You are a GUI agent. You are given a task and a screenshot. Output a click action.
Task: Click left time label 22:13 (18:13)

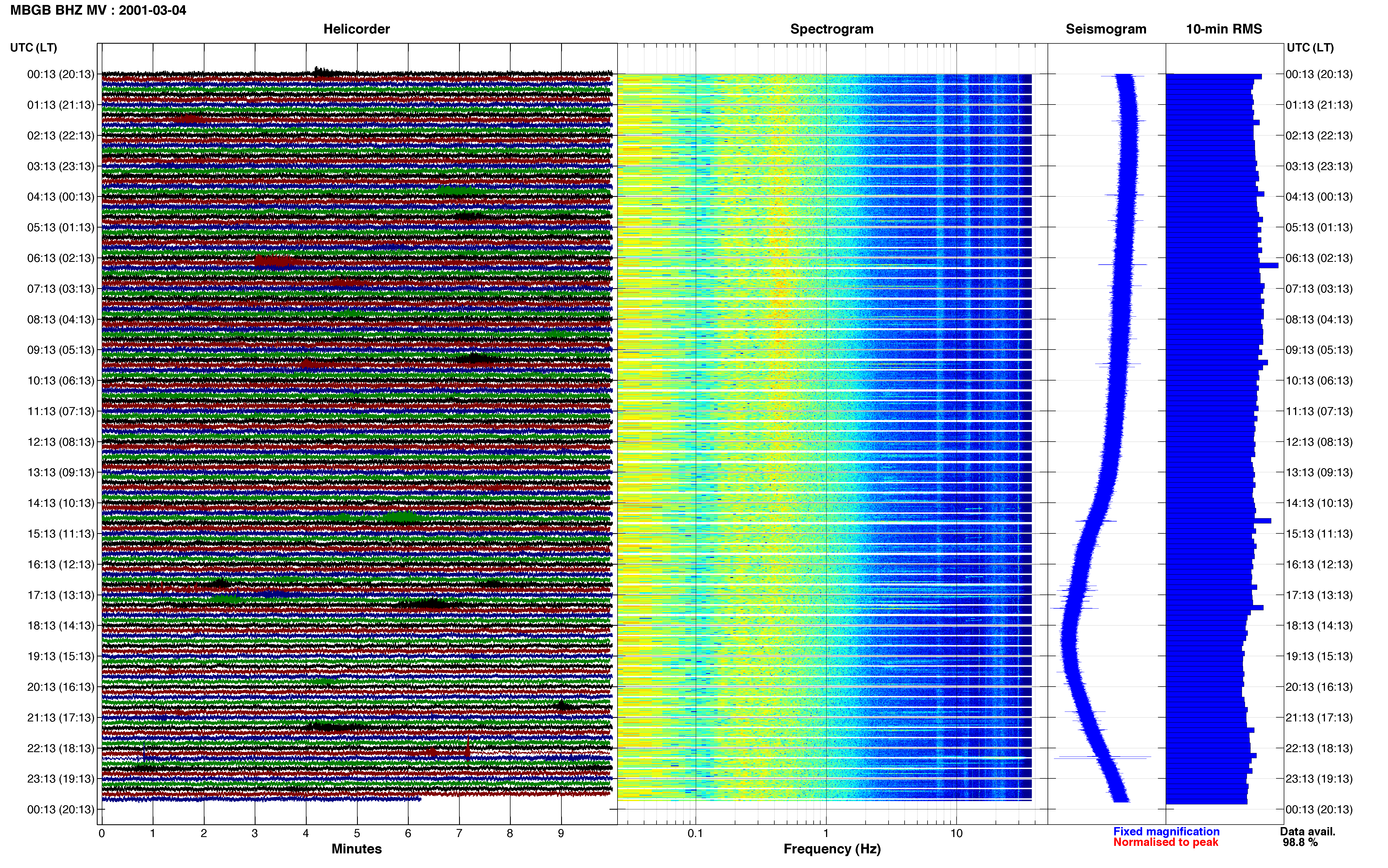pos(61,749)
